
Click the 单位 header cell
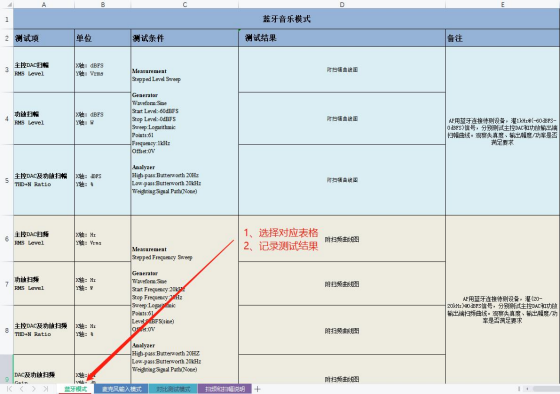pyautogui.click(x=102, y=38)
